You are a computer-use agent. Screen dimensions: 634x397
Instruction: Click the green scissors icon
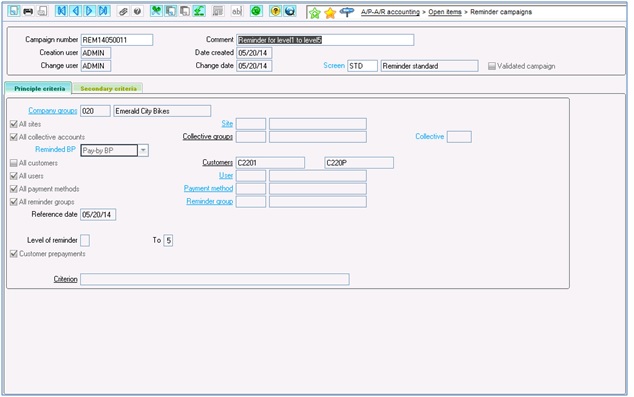pyautogui.click(x=156, y=11)
